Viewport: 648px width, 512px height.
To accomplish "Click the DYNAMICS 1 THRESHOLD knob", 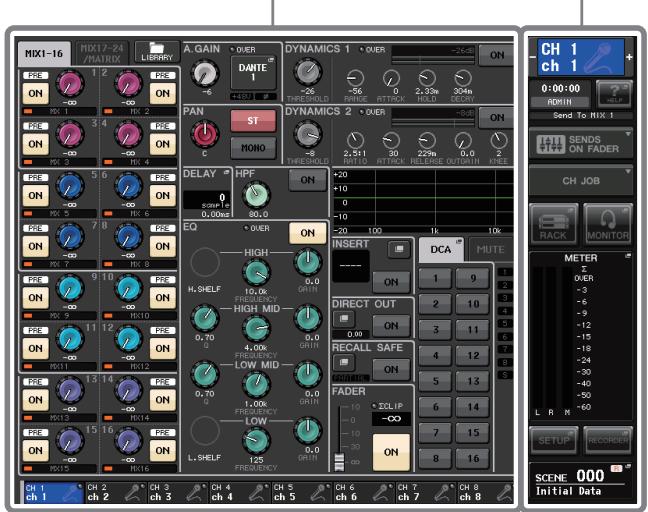I will (308, 72).
